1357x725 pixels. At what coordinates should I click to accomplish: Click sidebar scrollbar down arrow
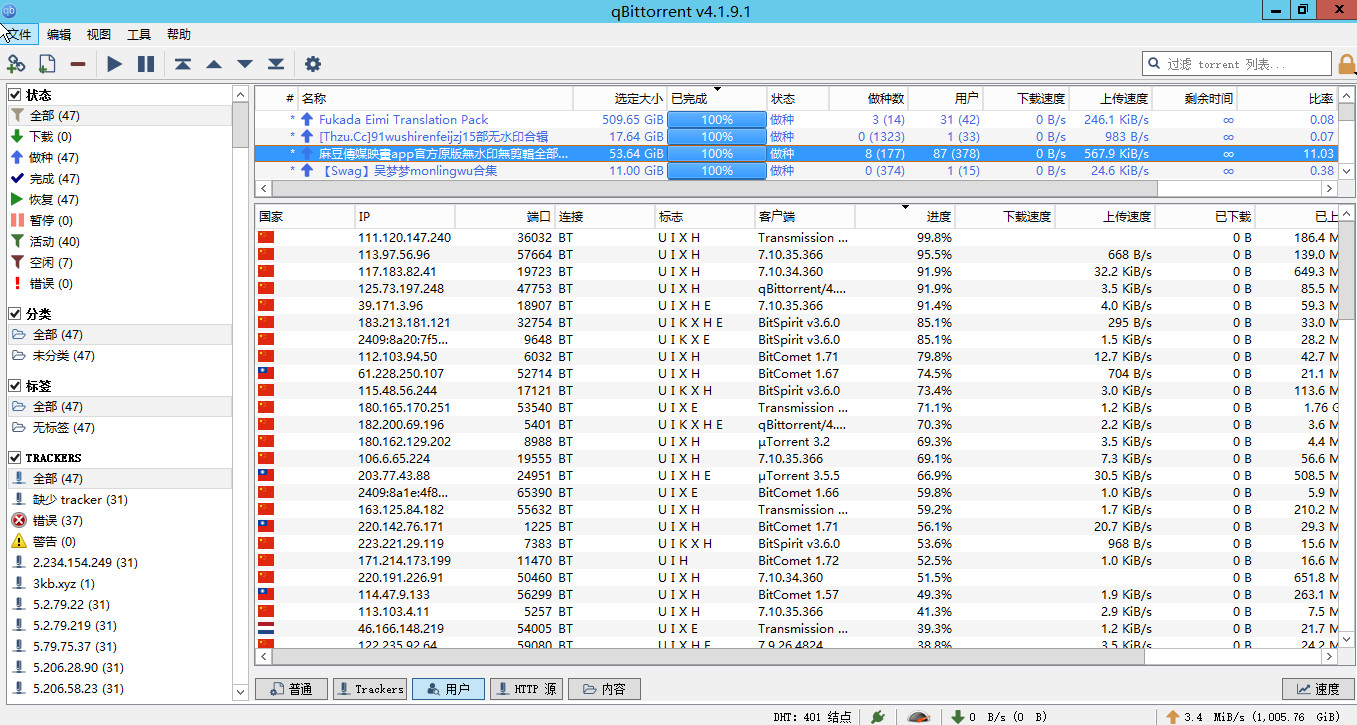240,691
